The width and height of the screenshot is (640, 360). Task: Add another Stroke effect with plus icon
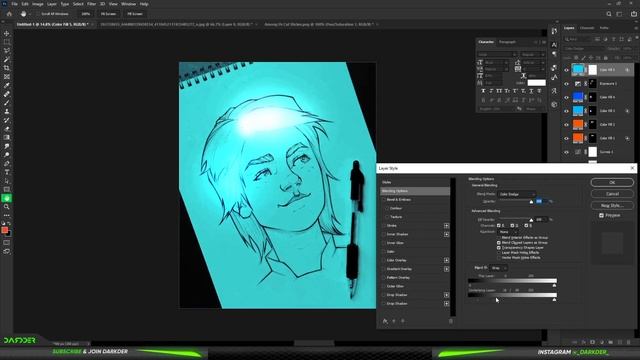pyautogui.click(x=447, y=226)
